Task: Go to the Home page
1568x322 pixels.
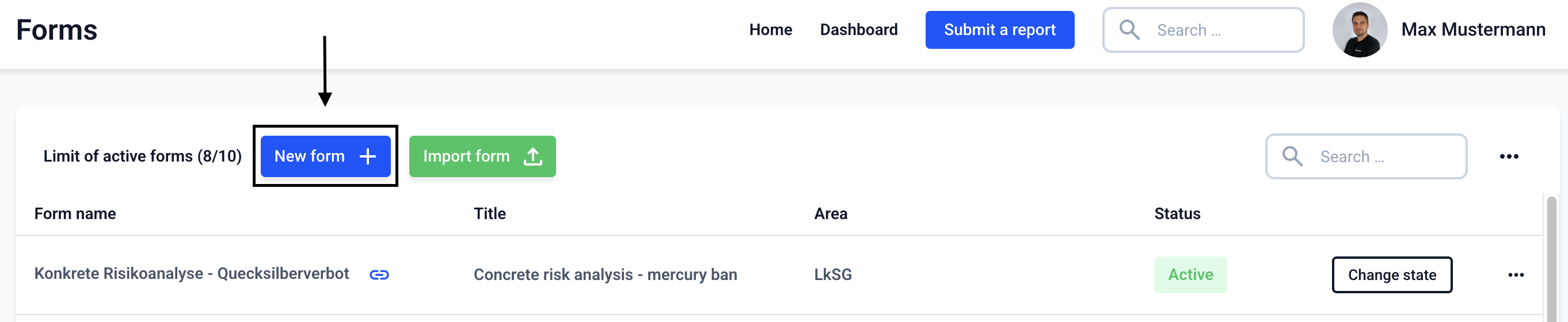Action: [x=770, y=30]
